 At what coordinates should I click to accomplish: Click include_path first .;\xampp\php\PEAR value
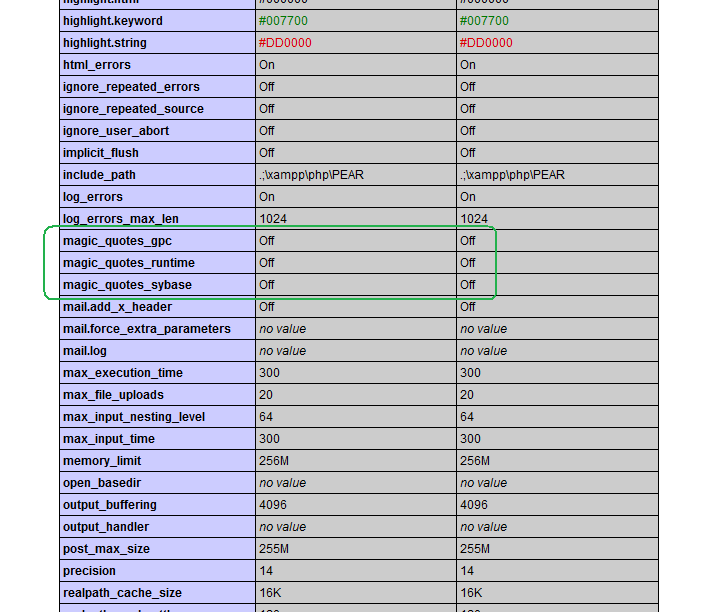coord(312,175)
